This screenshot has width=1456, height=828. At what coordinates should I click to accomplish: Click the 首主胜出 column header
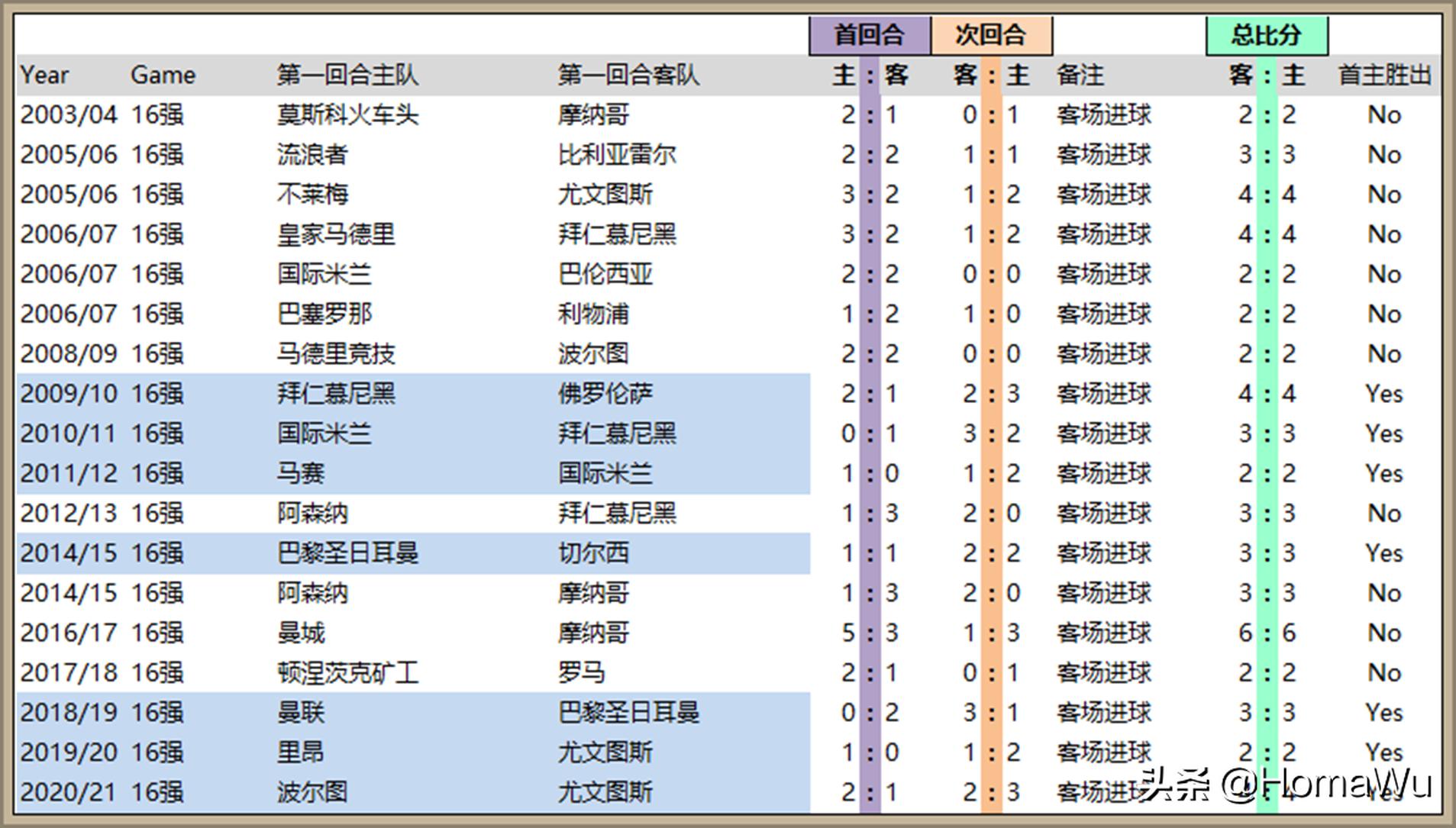pos(1382,75)
